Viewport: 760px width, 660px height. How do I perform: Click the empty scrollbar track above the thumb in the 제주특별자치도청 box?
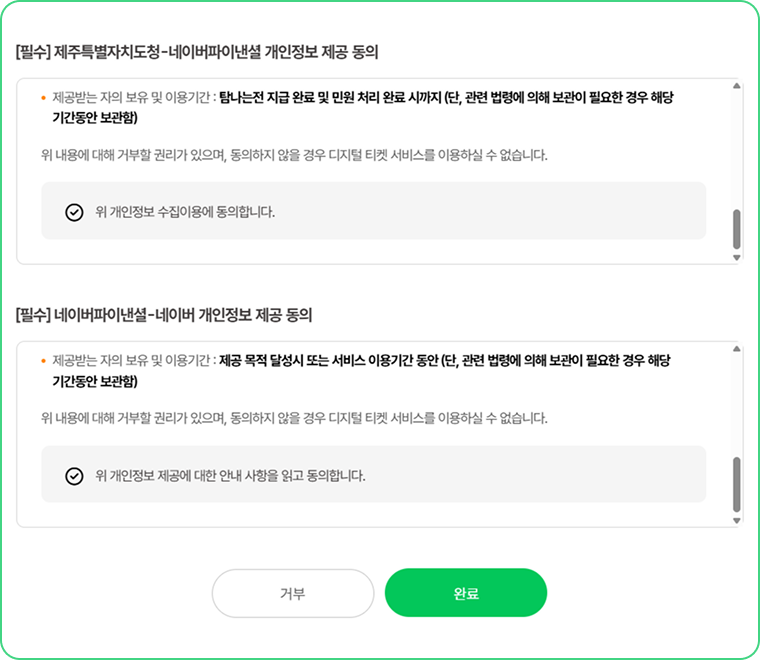[736, 149]
